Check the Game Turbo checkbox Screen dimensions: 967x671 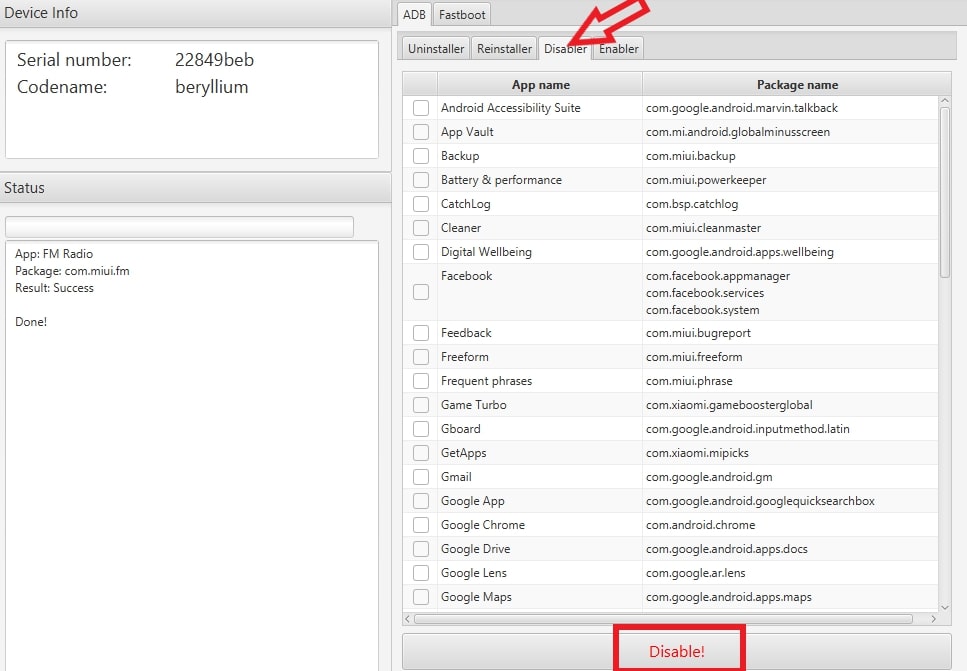(x=421, y=405)
